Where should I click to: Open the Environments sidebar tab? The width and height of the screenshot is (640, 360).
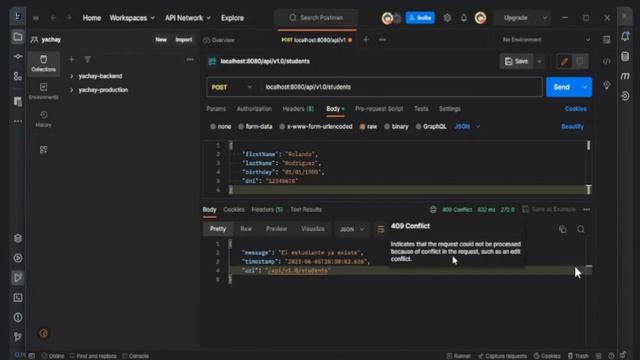click(43, 91)
